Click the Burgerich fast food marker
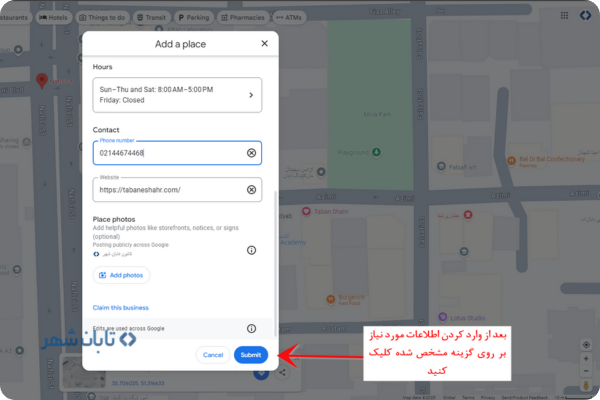Screen dimensions: 600x400 331,299
